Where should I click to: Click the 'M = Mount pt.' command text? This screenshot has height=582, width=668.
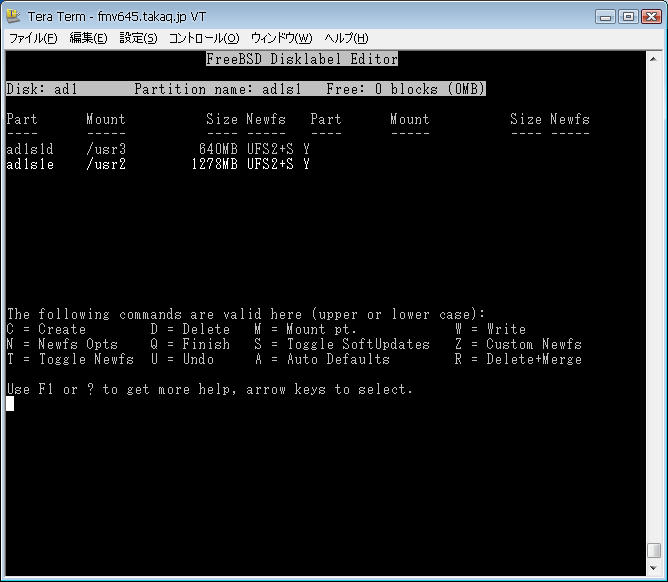point(305,329)
